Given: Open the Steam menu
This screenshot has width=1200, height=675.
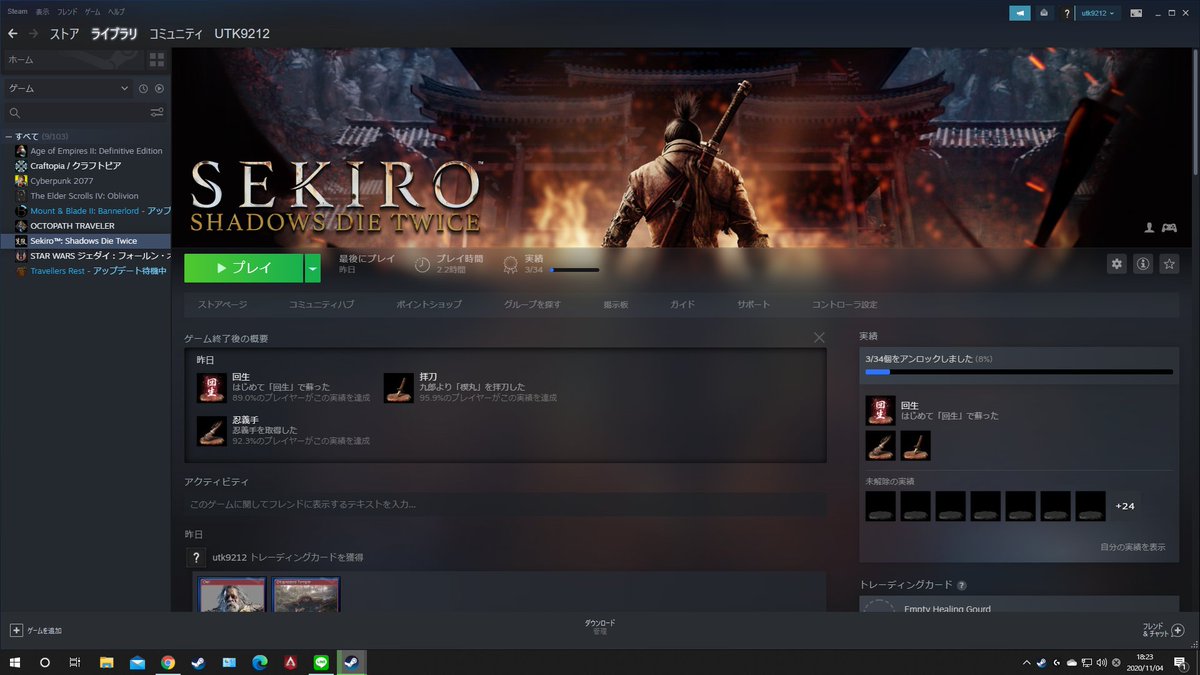Looking at the screenshot, I should (17, 10).
